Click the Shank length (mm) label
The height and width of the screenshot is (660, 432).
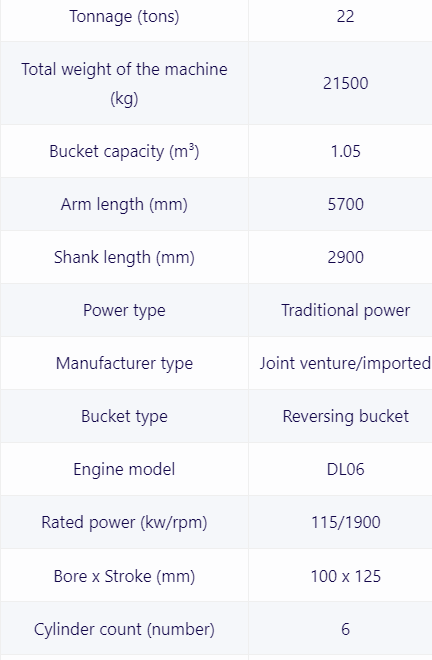click(124, 258)
